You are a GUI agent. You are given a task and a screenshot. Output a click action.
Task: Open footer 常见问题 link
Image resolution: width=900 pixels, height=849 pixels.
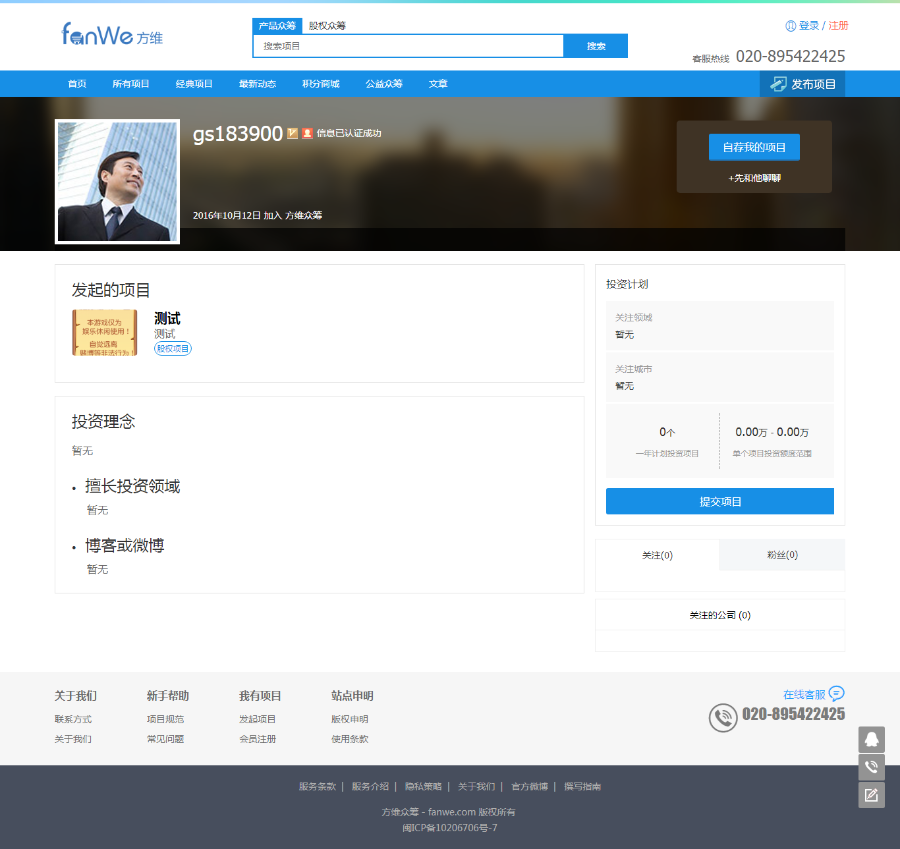pos(165,739)
